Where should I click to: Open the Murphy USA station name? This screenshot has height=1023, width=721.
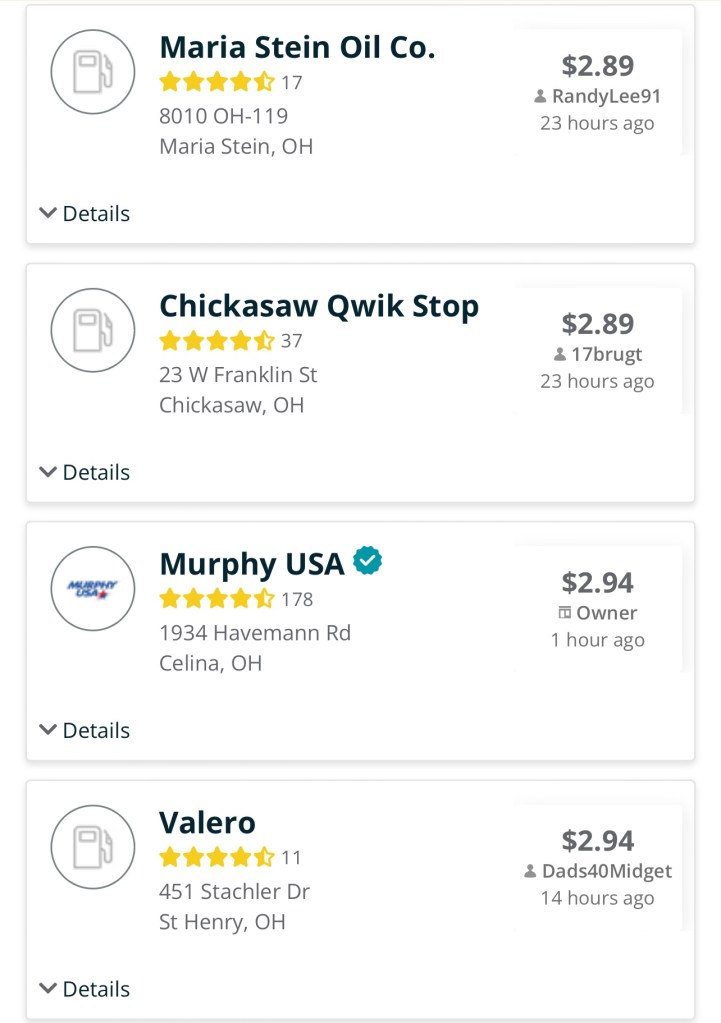tap(251, 564)
